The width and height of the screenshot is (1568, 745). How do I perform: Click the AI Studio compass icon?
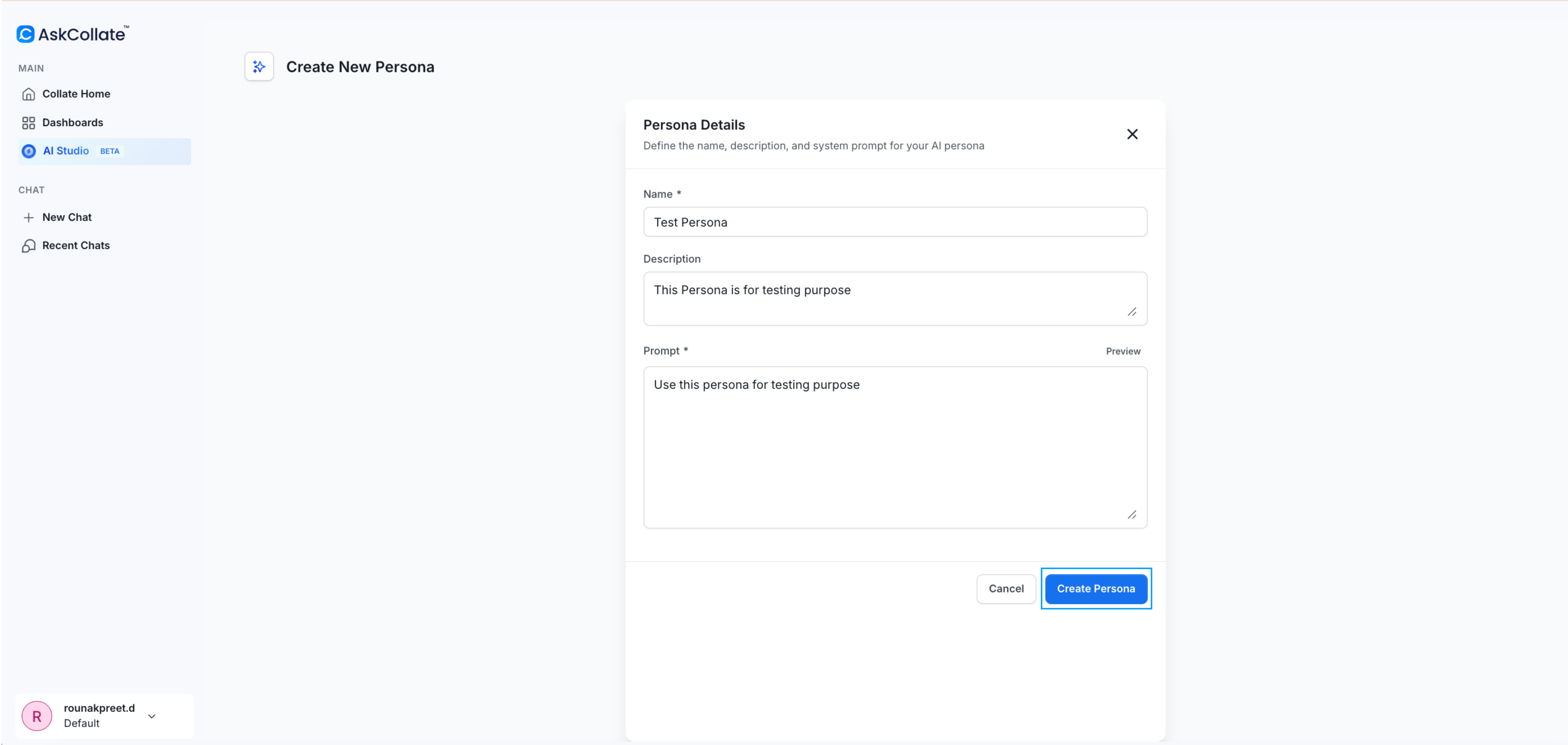28,151
